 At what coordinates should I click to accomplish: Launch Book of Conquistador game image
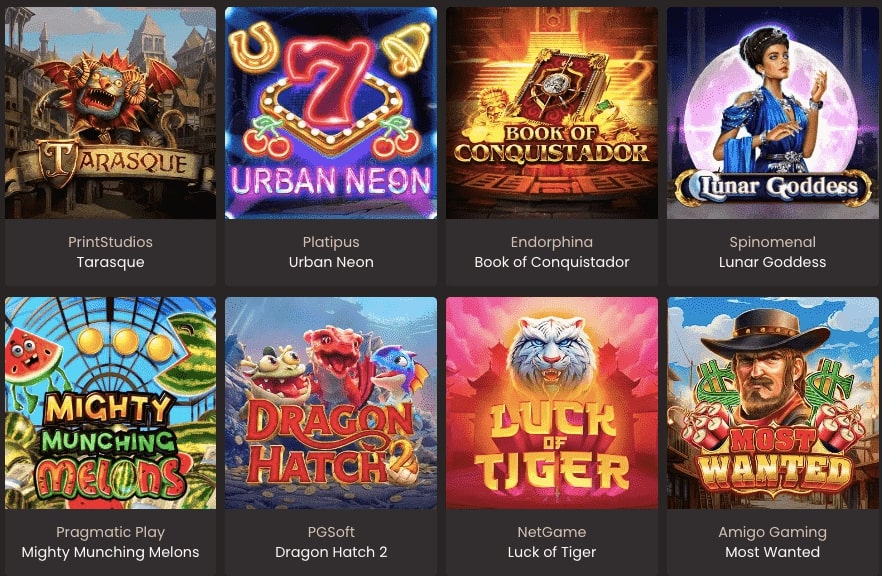pyautogui.click(x=552, y=112)
